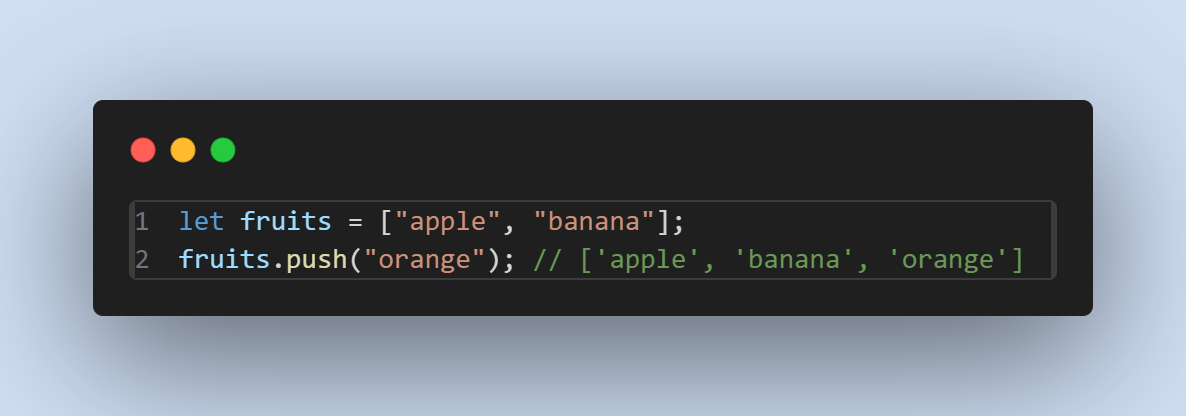
Task: Click the yellow minimize dot
Action: [183, 150]
